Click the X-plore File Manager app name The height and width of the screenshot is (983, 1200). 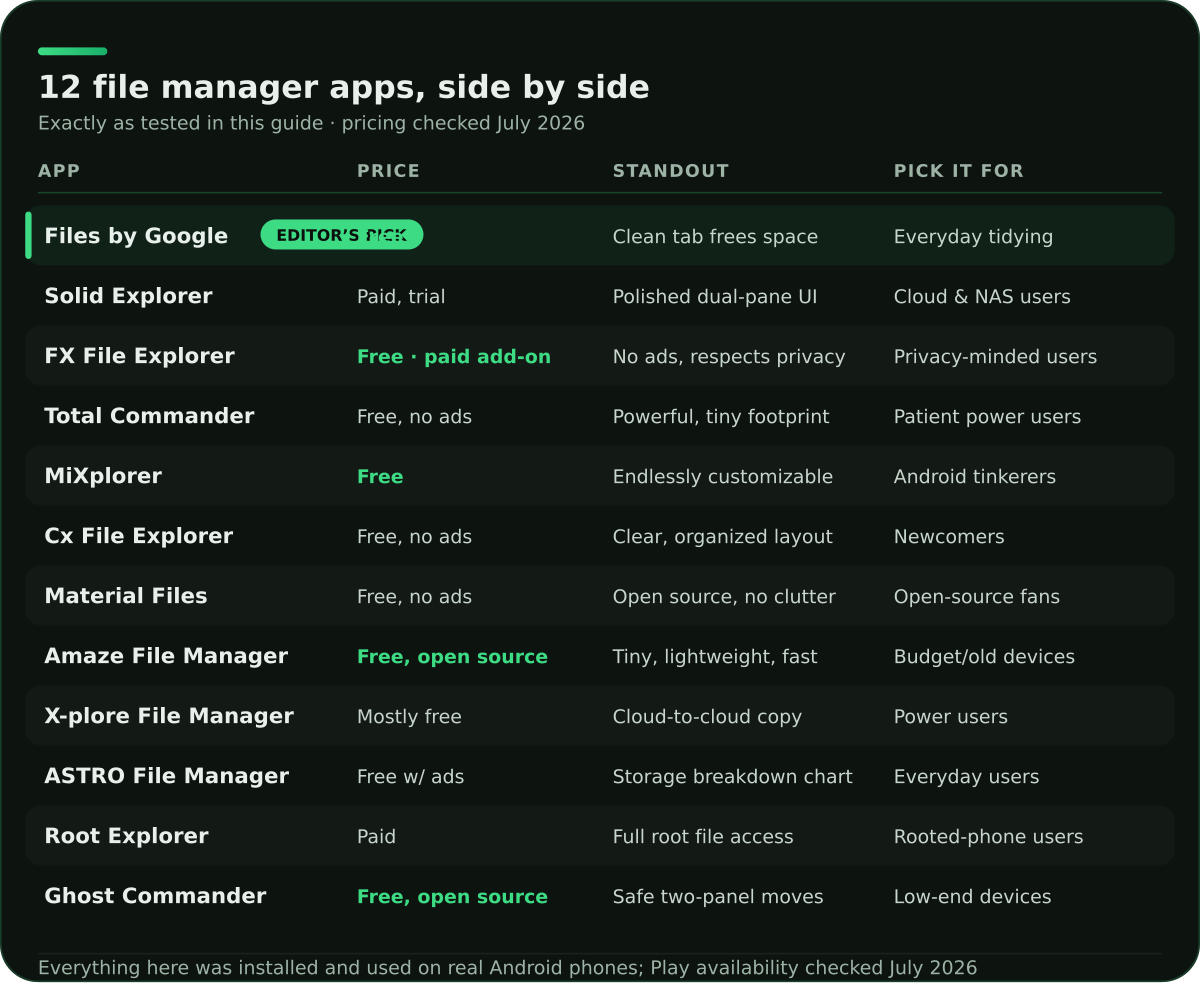tap(169, 716)
